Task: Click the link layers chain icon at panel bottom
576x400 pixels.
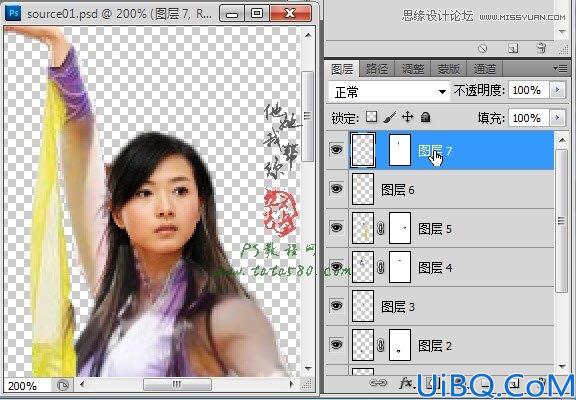Action: tap(378, 383)
